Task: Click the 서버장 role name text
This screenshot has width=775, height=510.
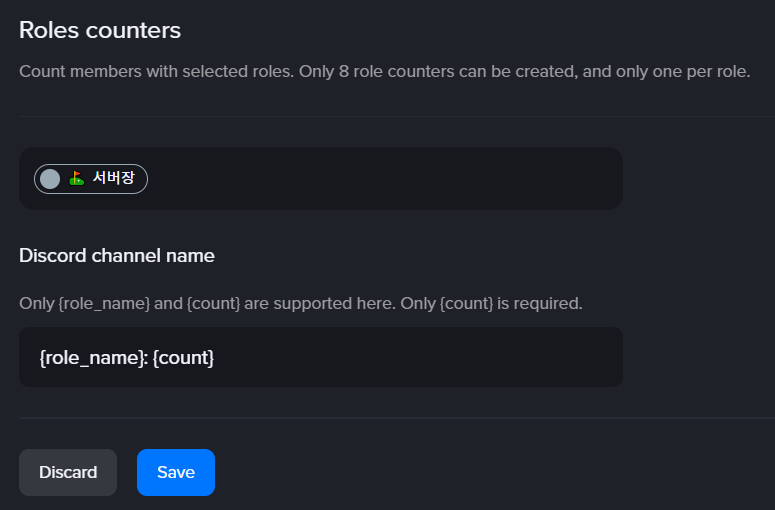Action: (x=115, y=179)
